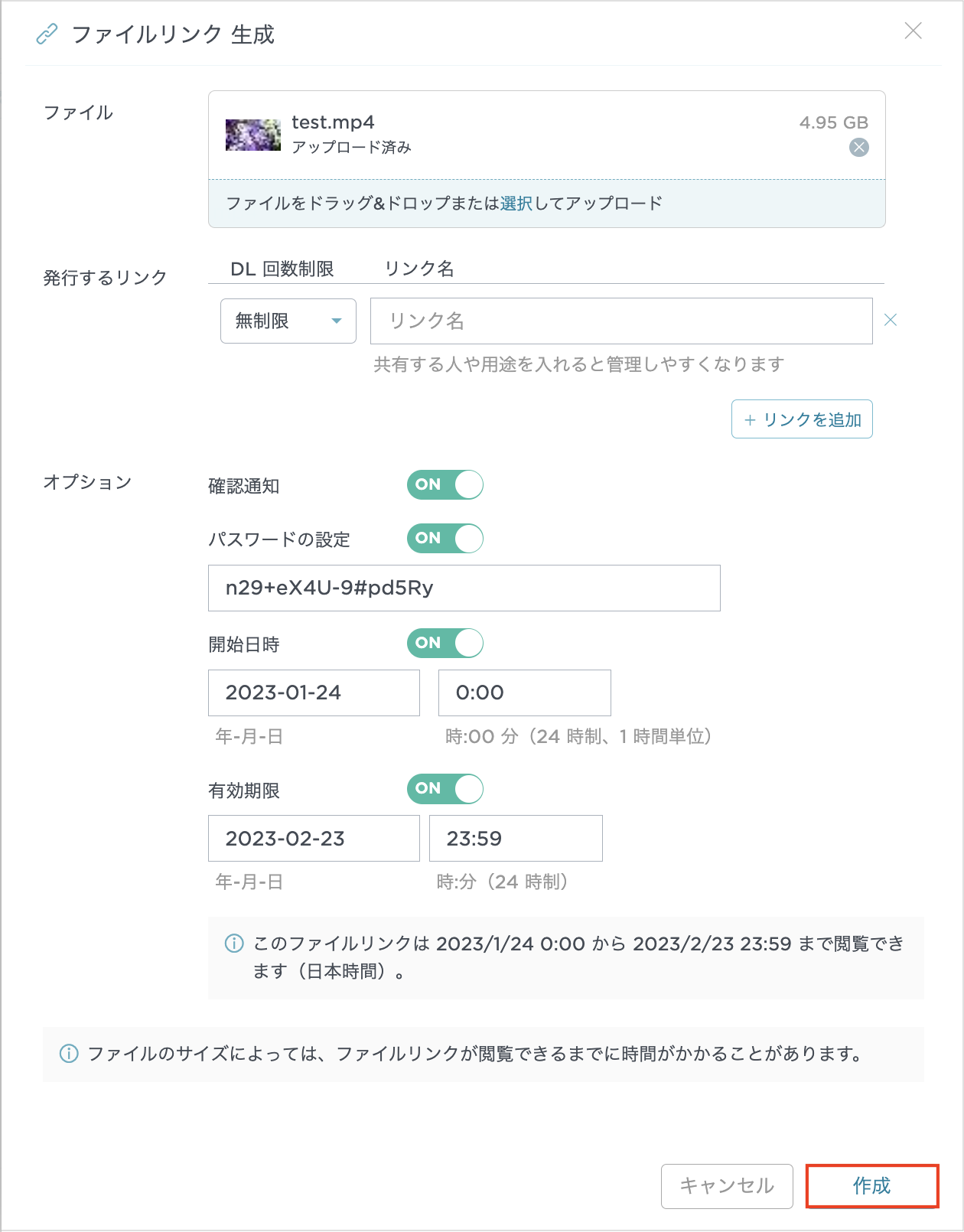Click the キャンセル button

coord(727,1186)
